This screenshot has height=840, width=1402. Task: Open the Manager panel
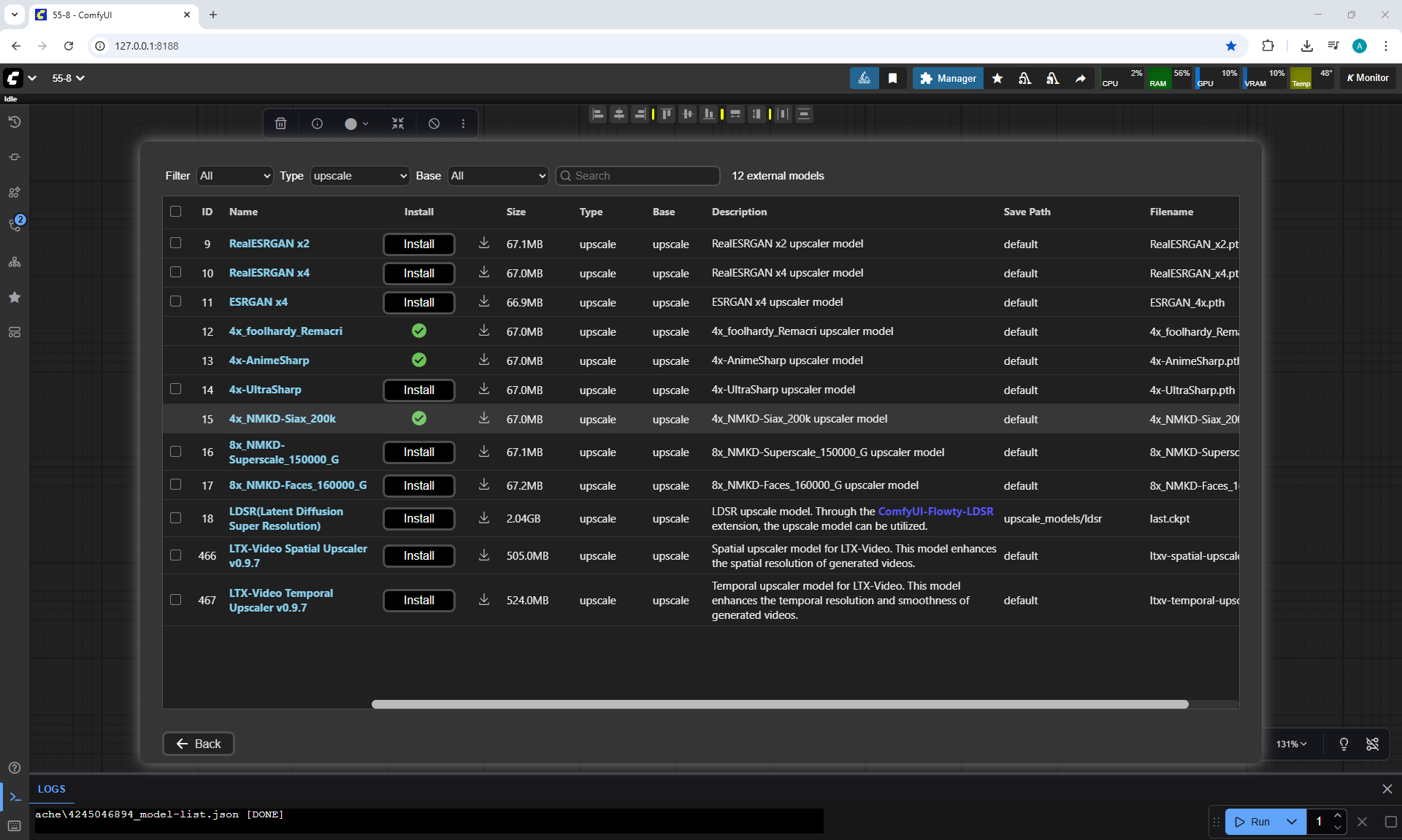point(948,78)
